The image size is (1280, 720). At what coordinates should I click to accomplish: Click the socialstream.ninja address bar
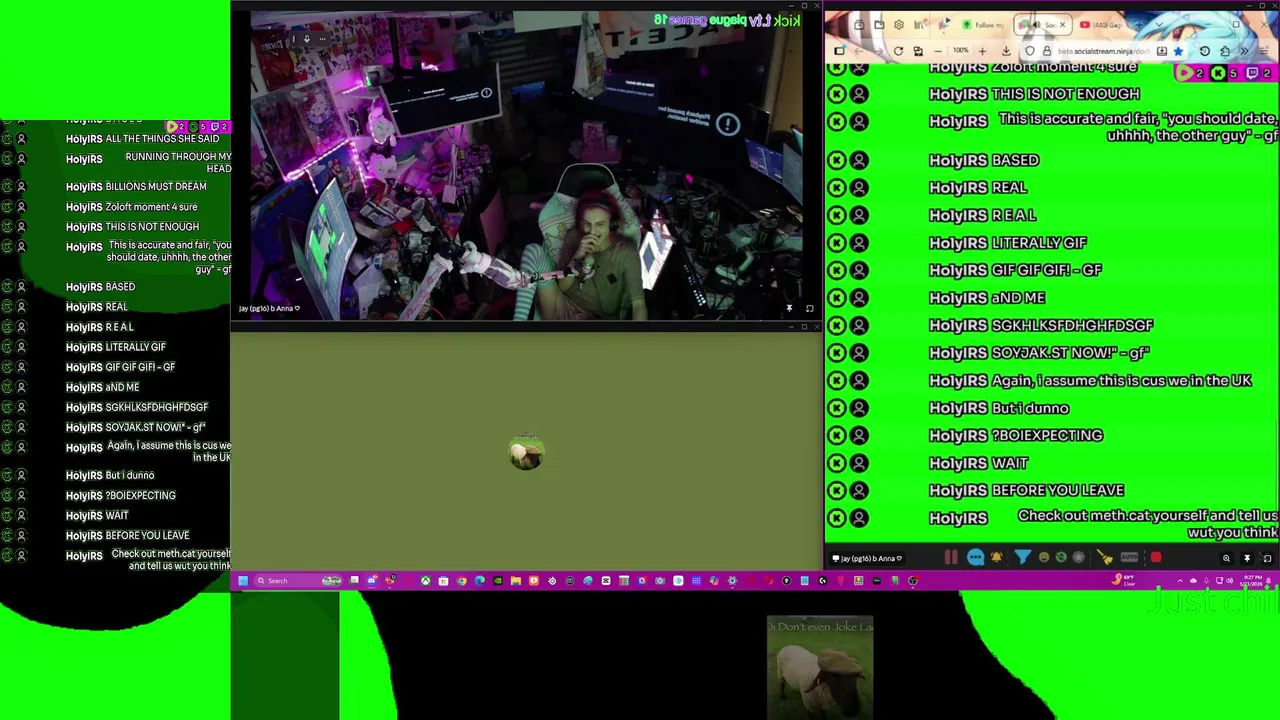[1103, 51]
